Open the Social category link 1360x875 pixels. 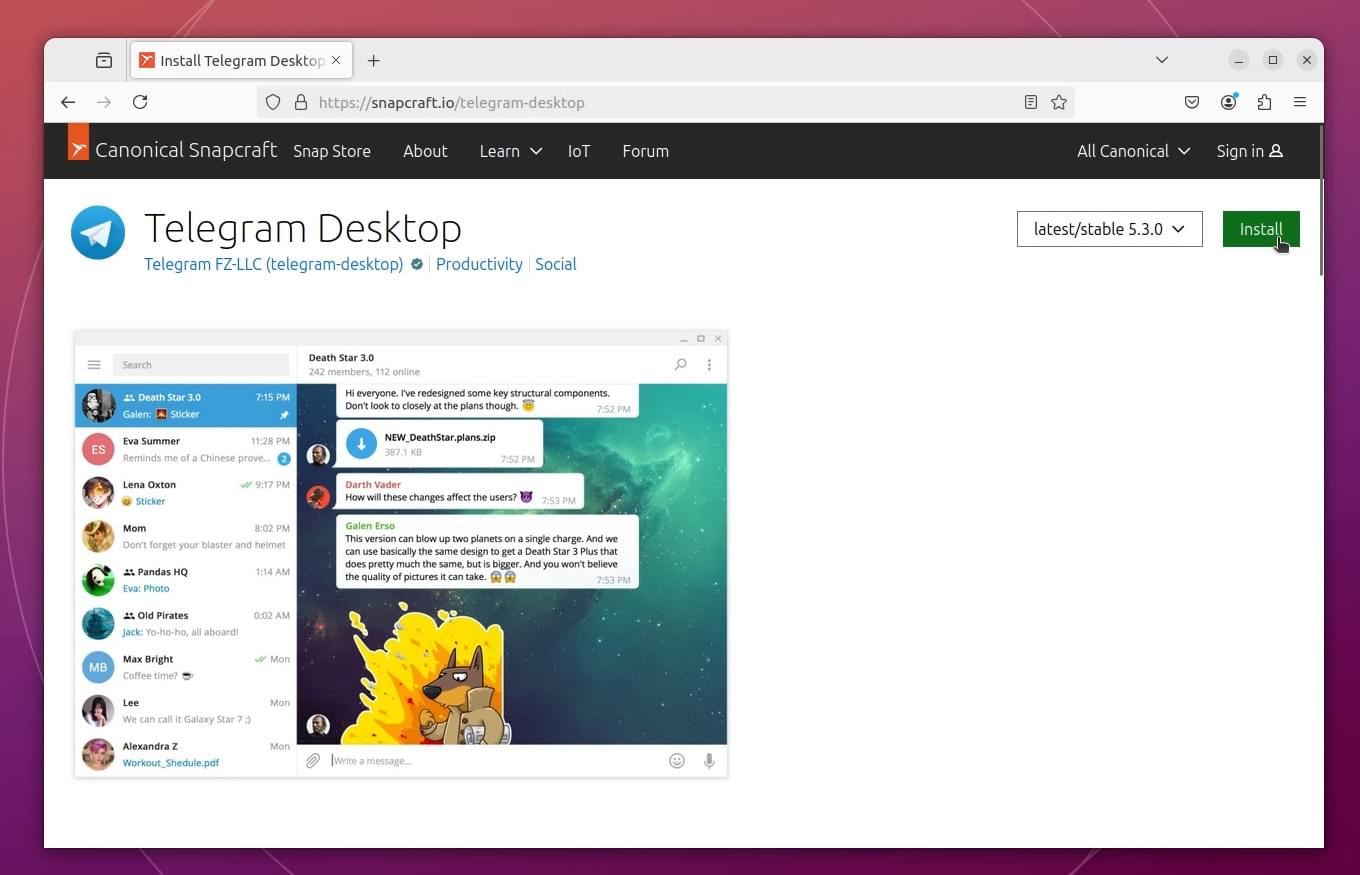click(x=556, y=264)
